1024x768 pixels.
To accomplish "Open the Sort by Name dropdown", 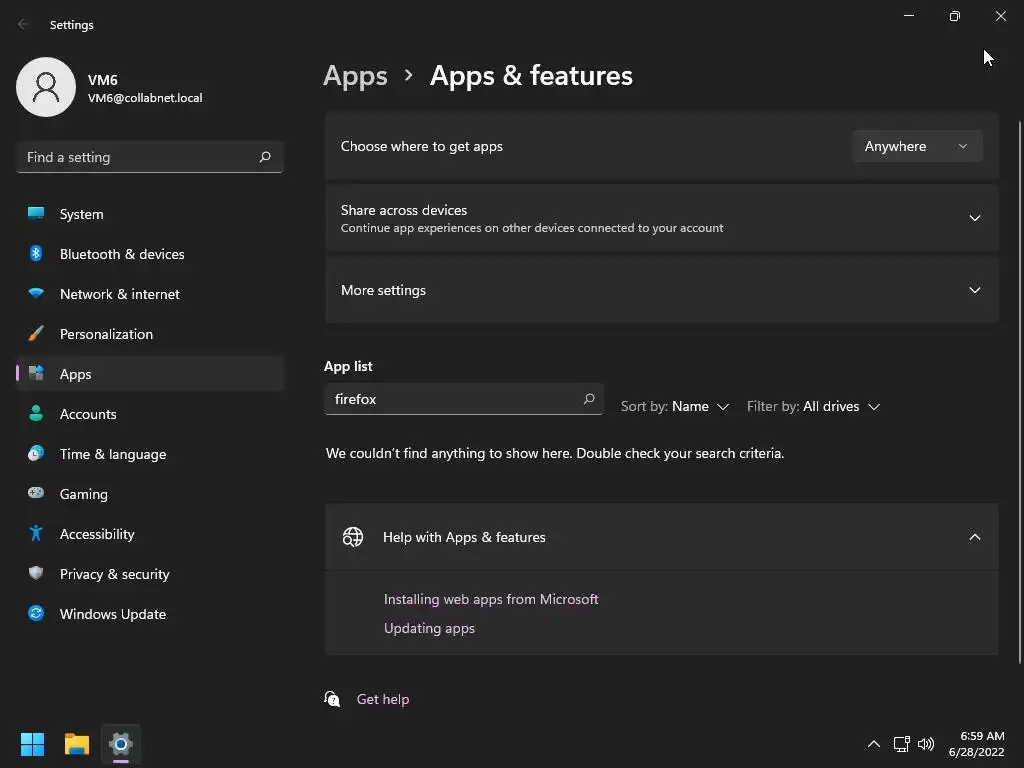I will (675, 407).
